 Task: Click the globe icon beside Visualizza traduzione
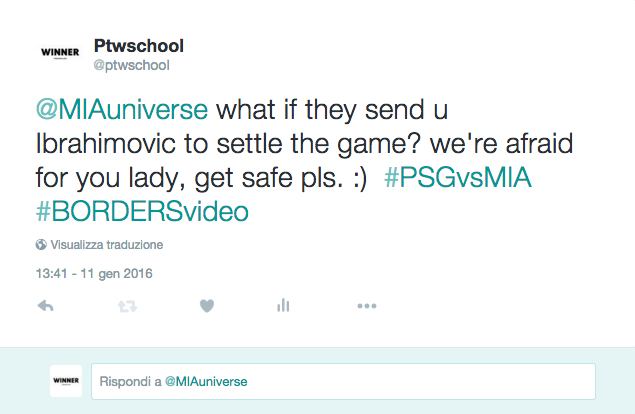tap(41, 245)
